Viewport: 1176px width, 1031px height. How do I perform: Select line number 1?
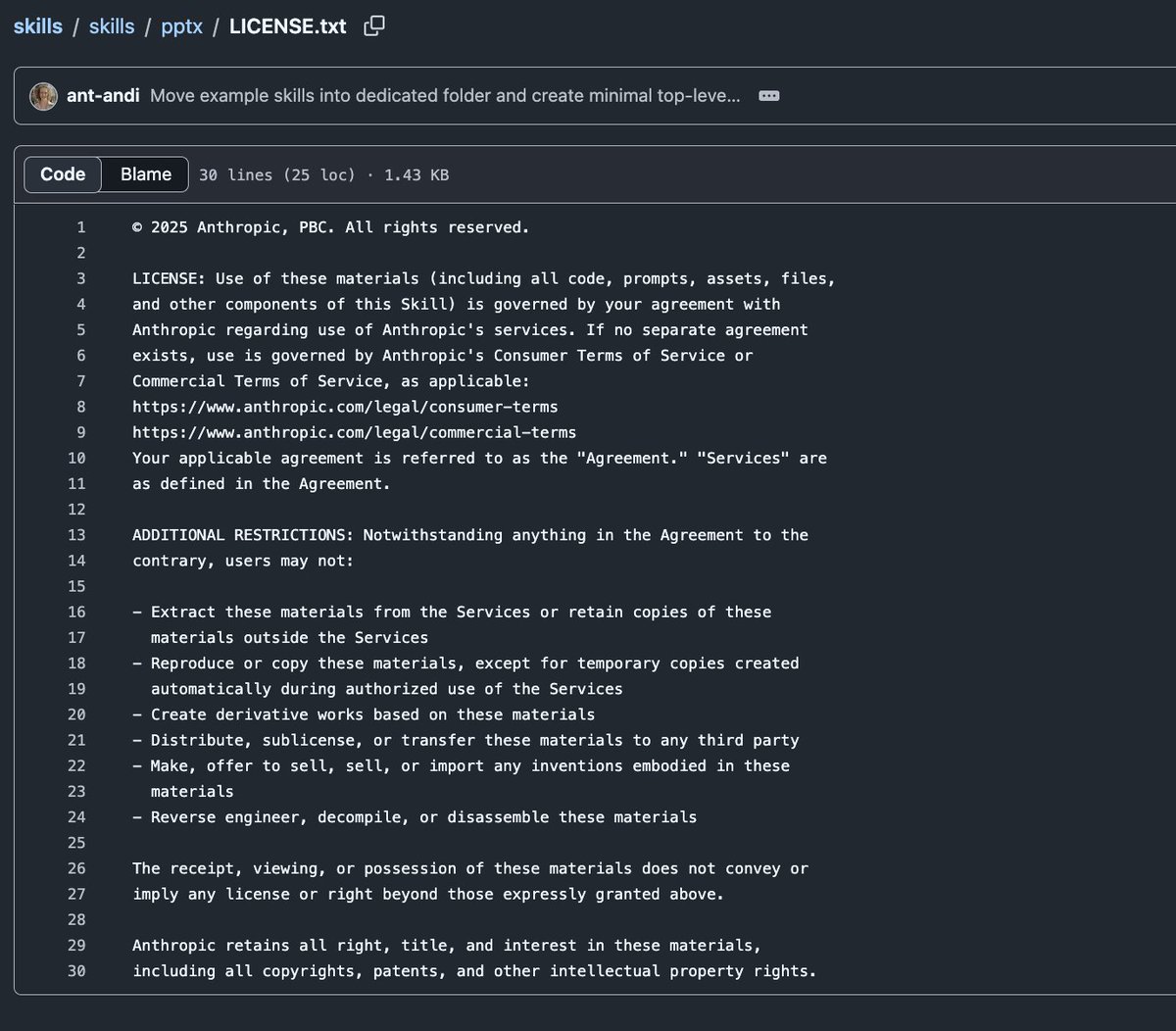(81, 227)
